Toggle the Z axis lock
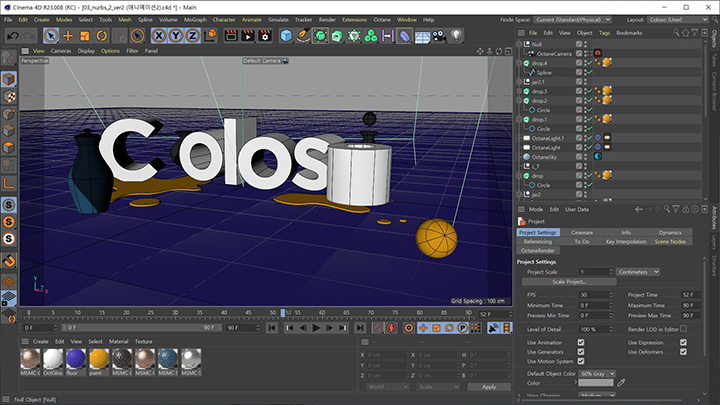 (x=193, y=36)
